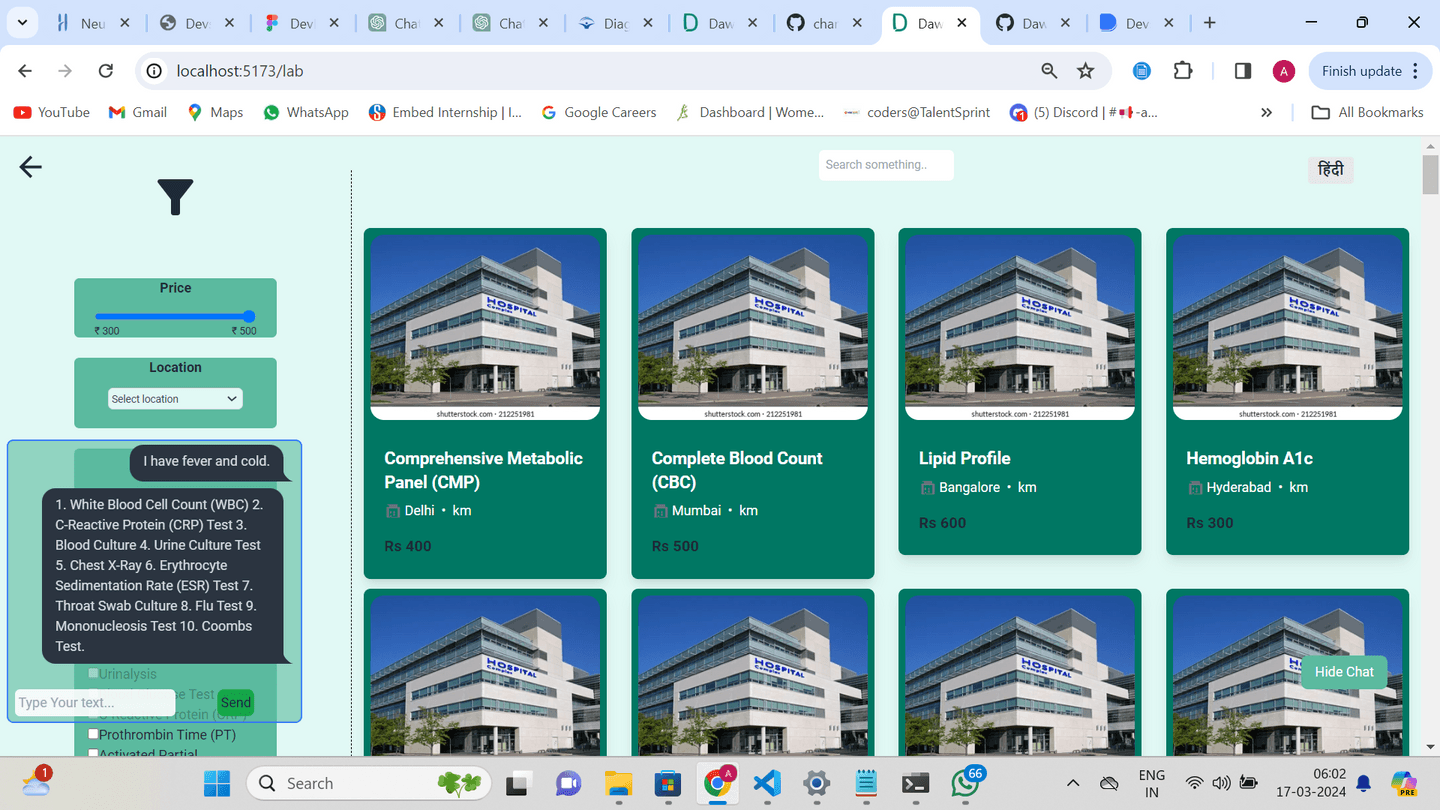The image size is (1440, 810).
Task: Open WhatsApp from the taskbar
Action: point(965,783)
